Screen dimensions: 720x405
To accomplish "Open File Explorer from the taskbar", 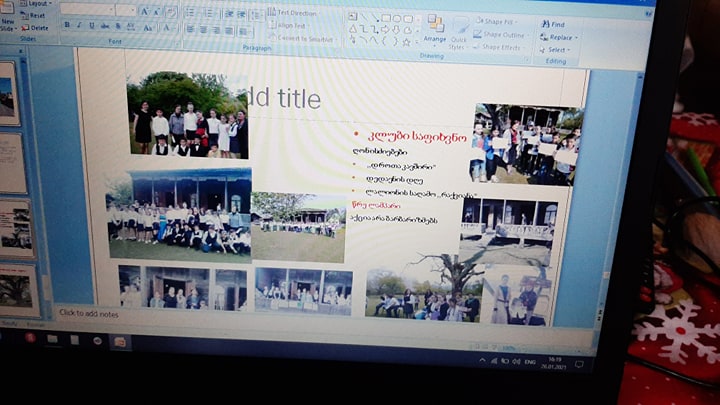I will point(52,339).
